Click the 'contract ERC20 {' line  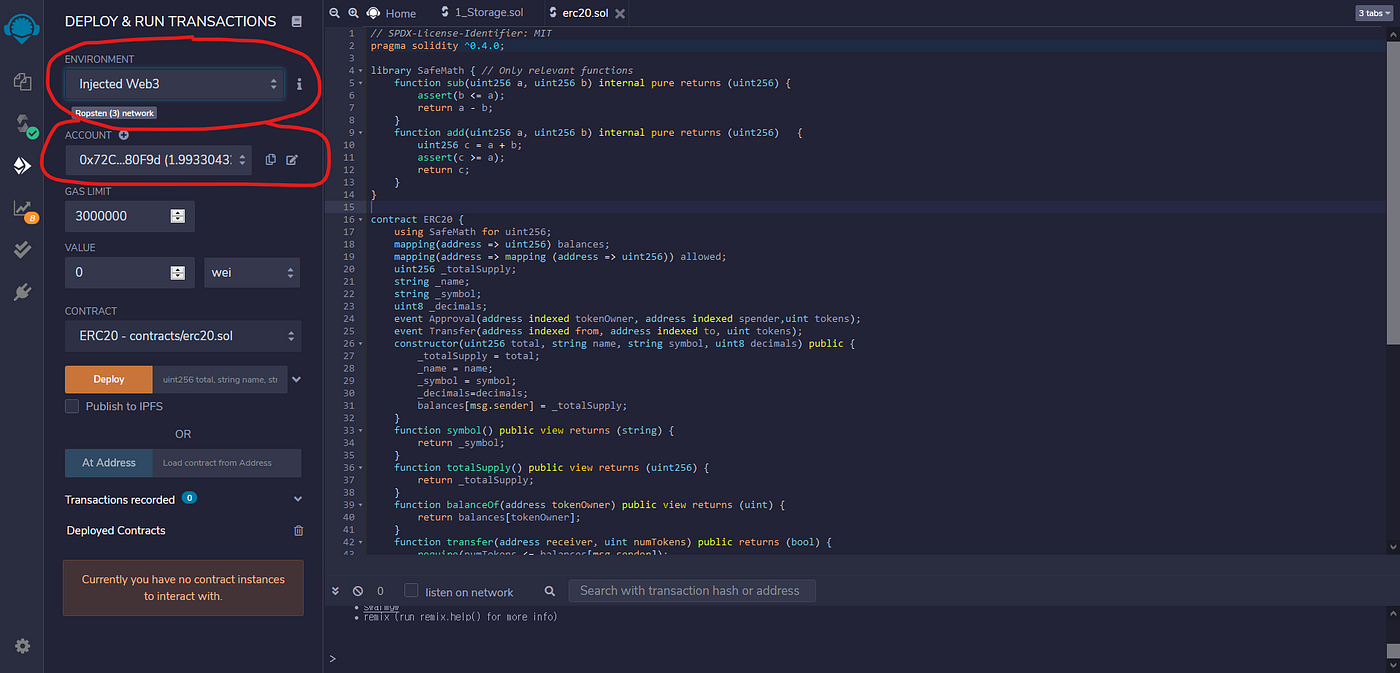(417, 220)
